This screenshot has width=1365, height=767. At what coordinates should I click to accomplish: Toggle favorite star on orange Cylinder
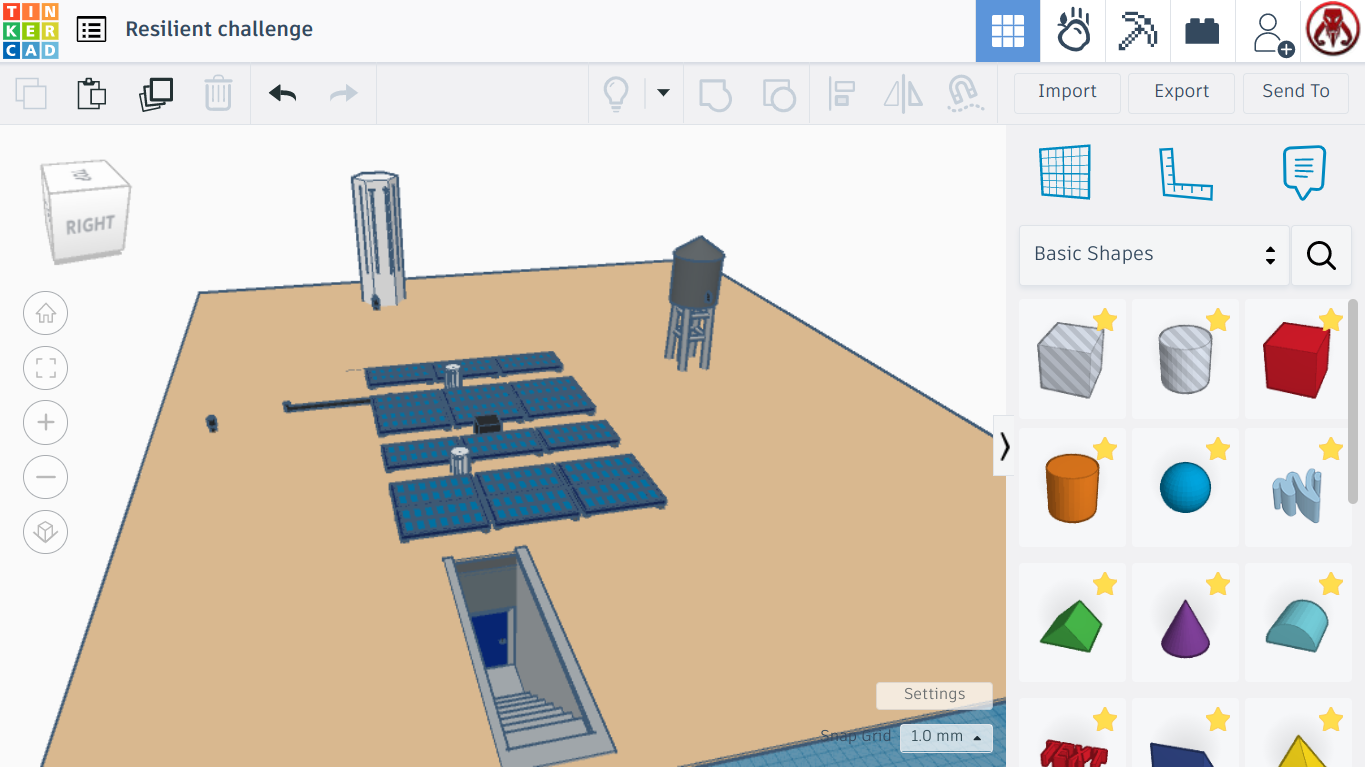pyautogui.click(x=1104, y=450)
